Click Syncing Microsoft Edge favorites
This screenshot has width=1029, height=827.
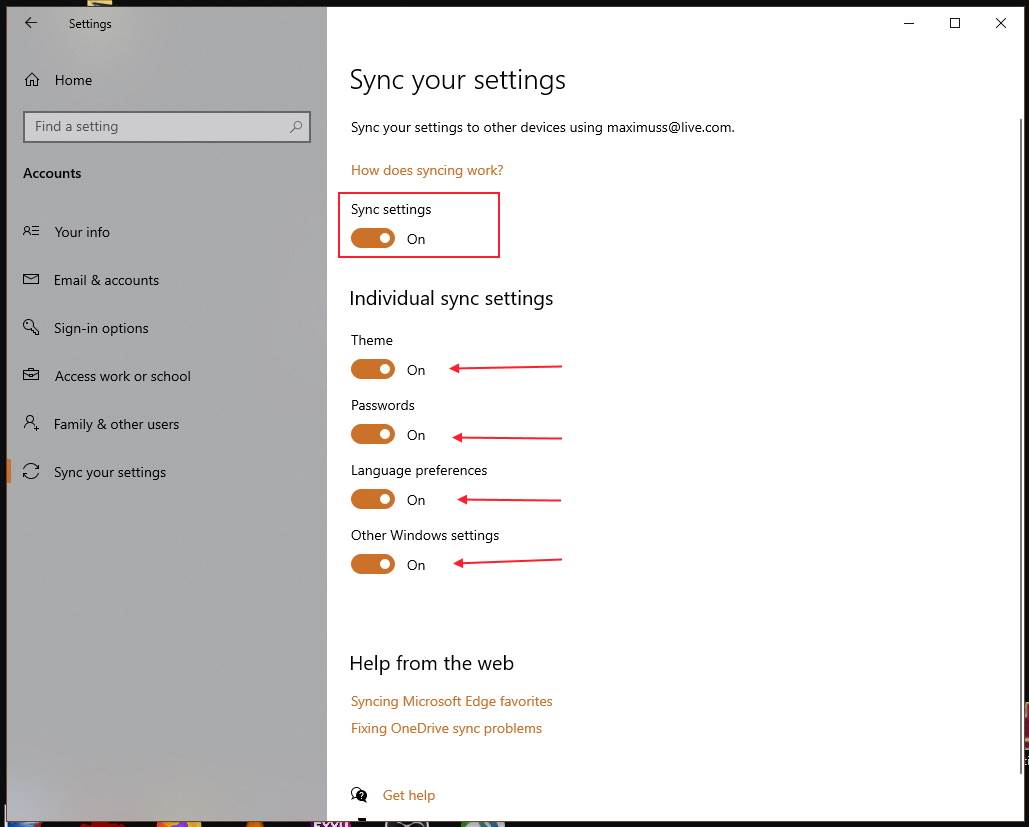tap(451, 701)
